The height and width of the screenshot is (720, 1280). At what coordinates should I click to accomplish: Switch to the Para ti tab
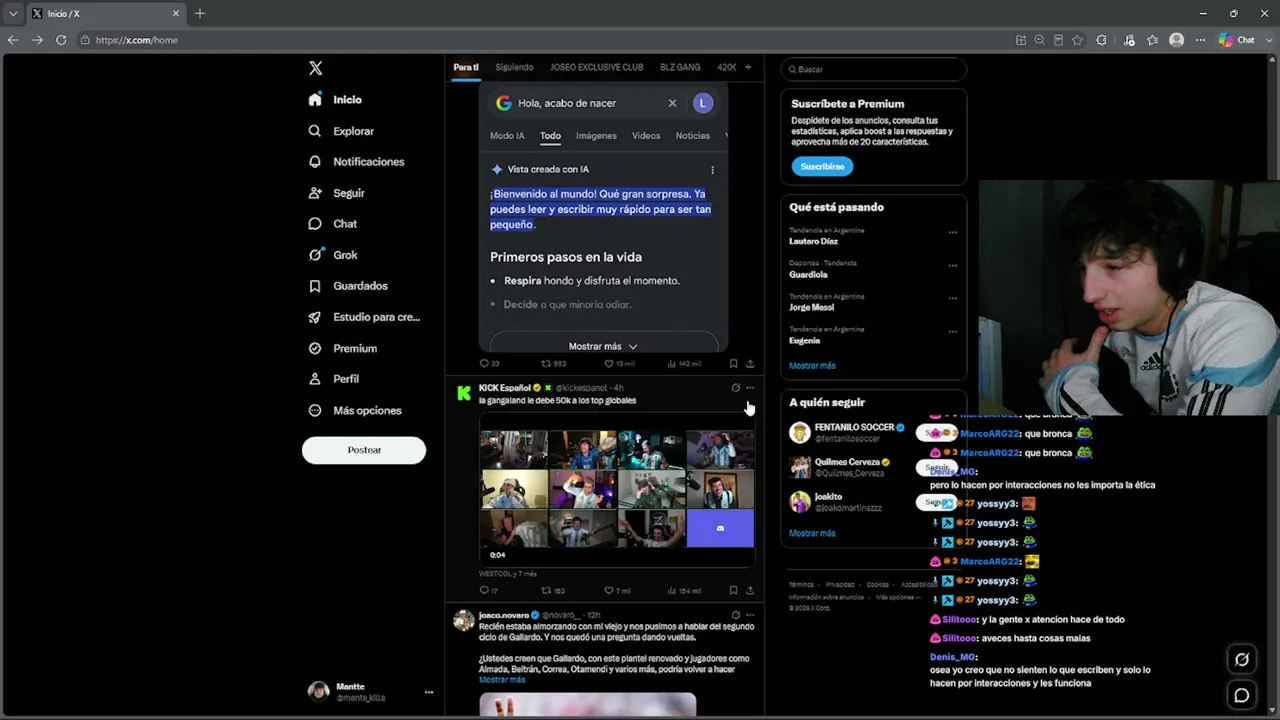[x=466, y=67]
